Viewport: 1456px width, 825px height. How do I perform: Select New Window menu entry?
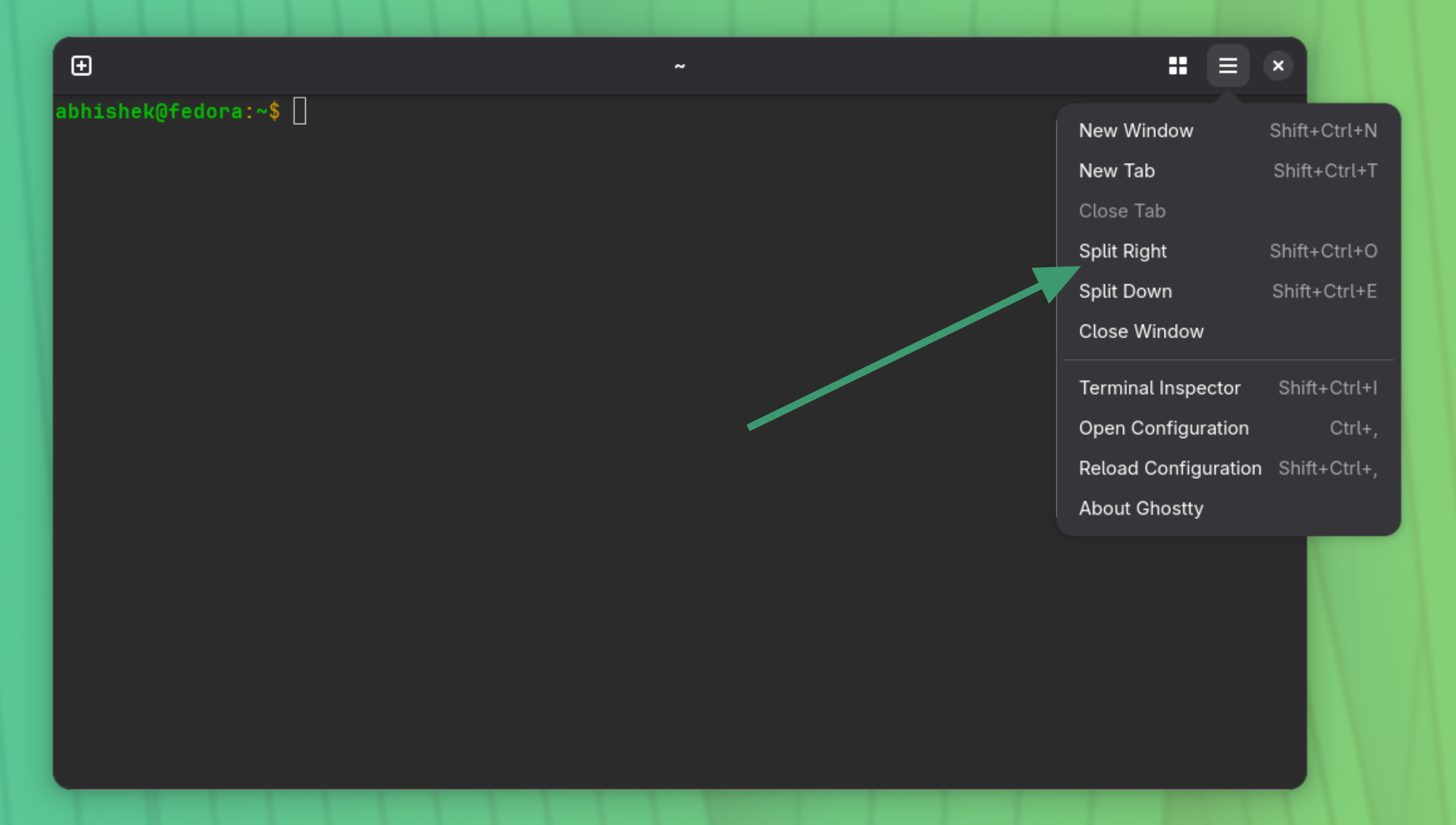[x=1136, y=130]
